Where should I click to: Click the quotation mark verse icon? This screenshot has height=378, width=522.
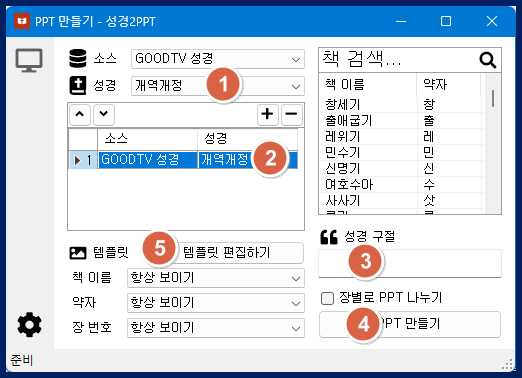point(329,237)
